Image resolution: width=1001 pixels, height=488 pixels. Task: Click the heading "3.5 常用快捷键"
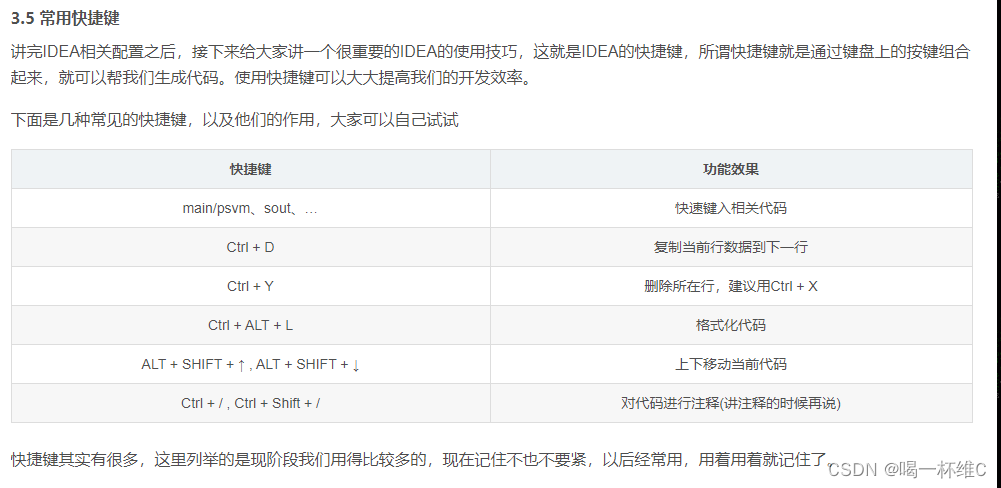point(65,19)
